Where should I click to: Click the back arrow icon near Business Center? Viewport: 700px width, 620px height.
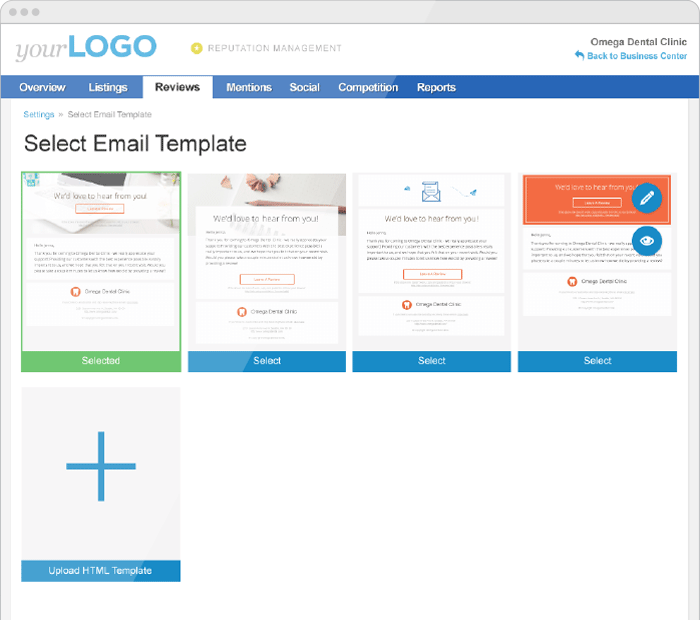[579, 55]
